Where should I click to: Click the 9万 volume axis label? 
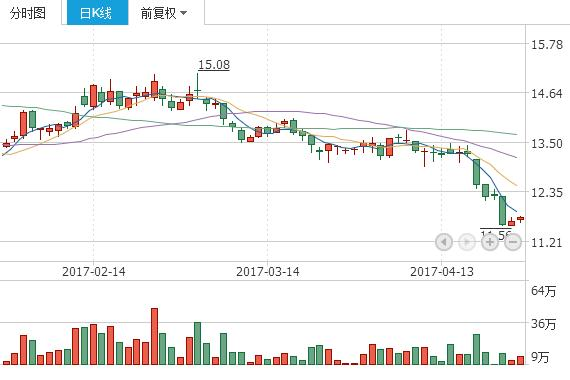[540, 357]
